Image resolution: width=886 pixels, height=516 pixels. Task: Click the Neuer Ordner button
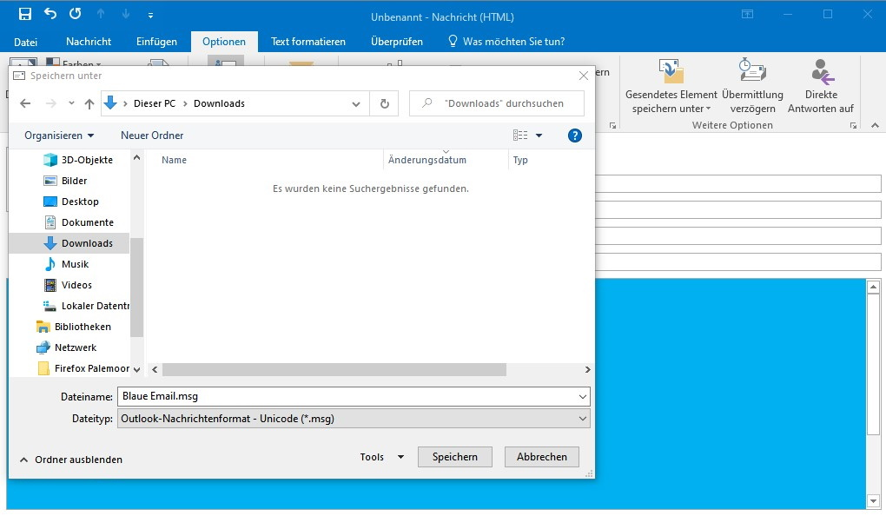[x=152, y=136]
